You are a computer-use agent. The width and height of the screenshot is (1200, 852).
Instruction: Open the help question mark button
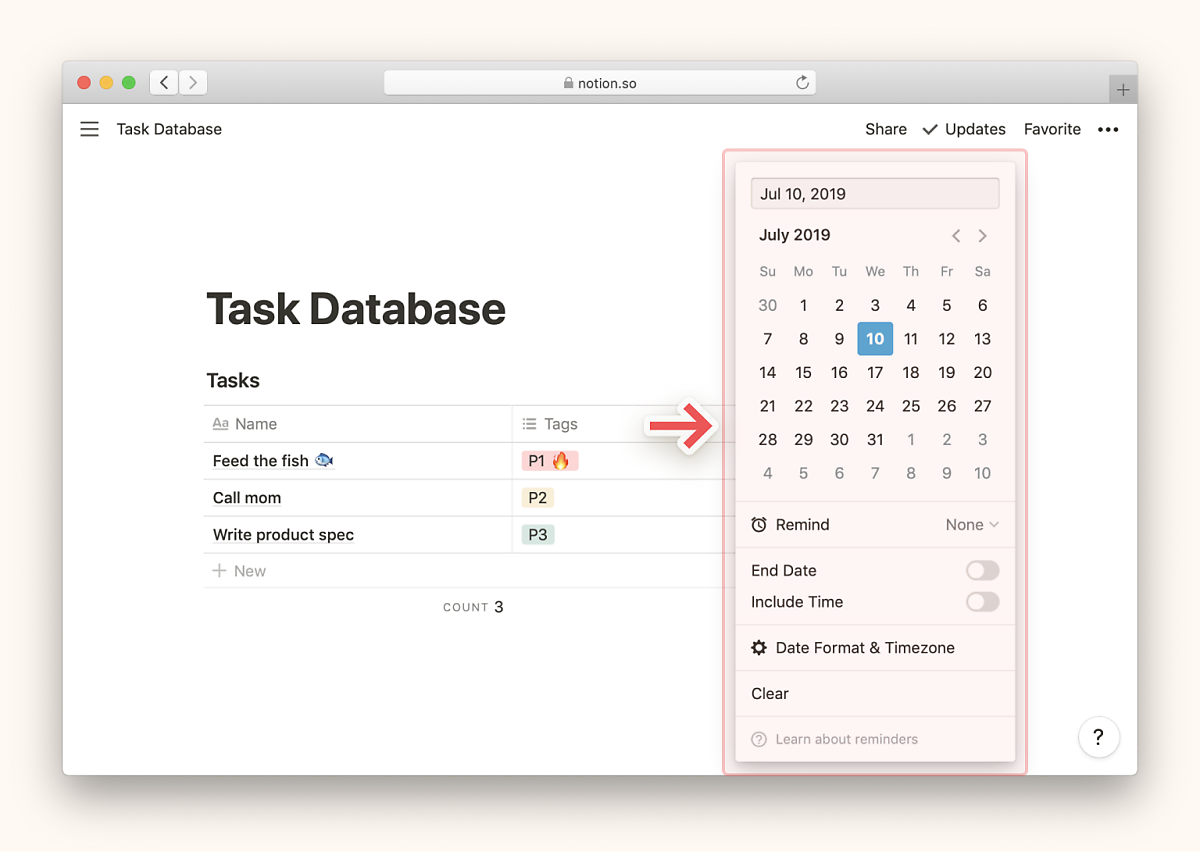tap(1099, 738)
